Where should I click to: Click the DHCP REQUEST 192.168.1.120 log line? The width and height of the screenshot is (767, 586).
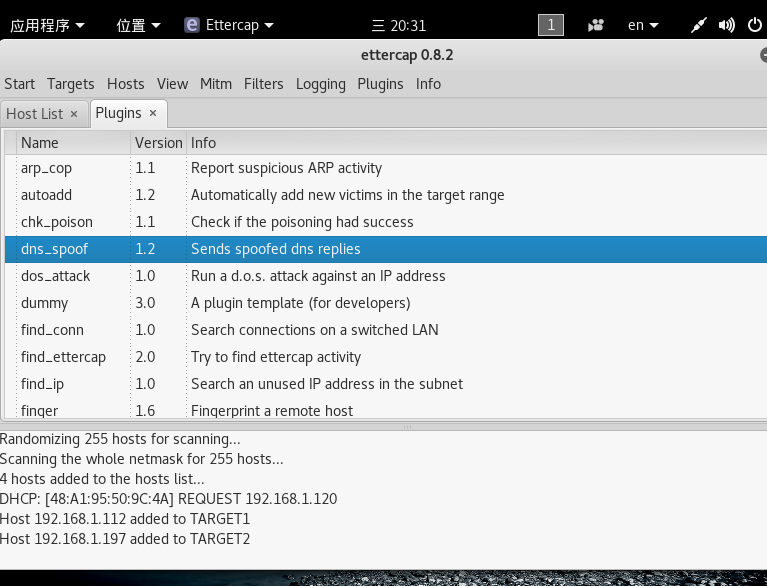[x=168, y=498]
